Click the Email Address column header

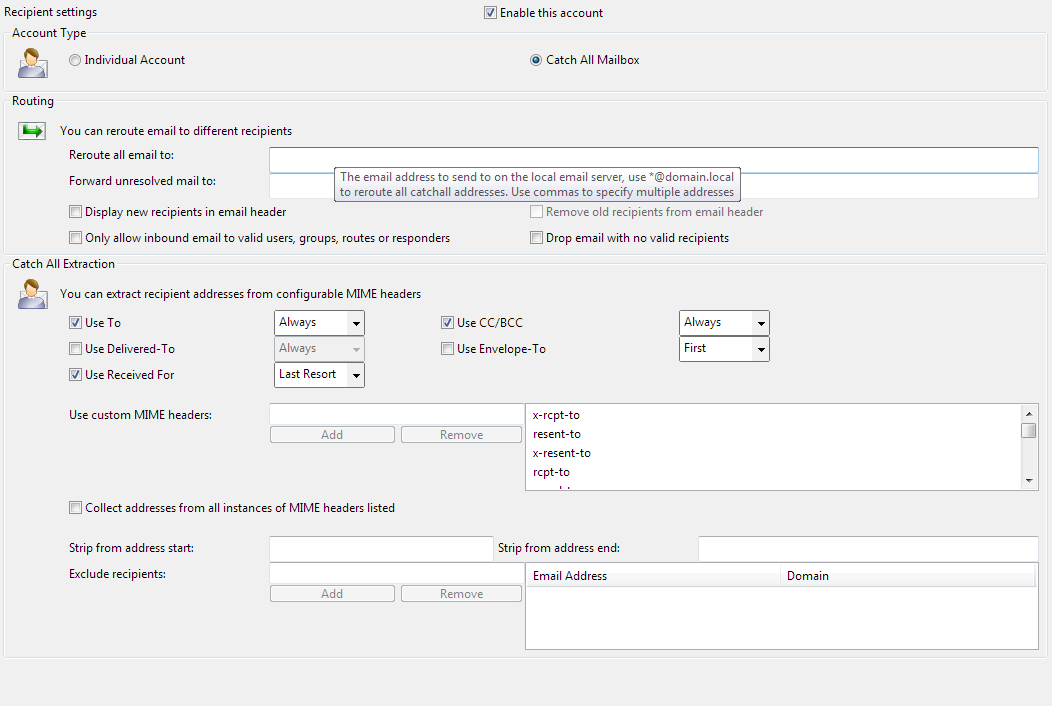point(651,576)
